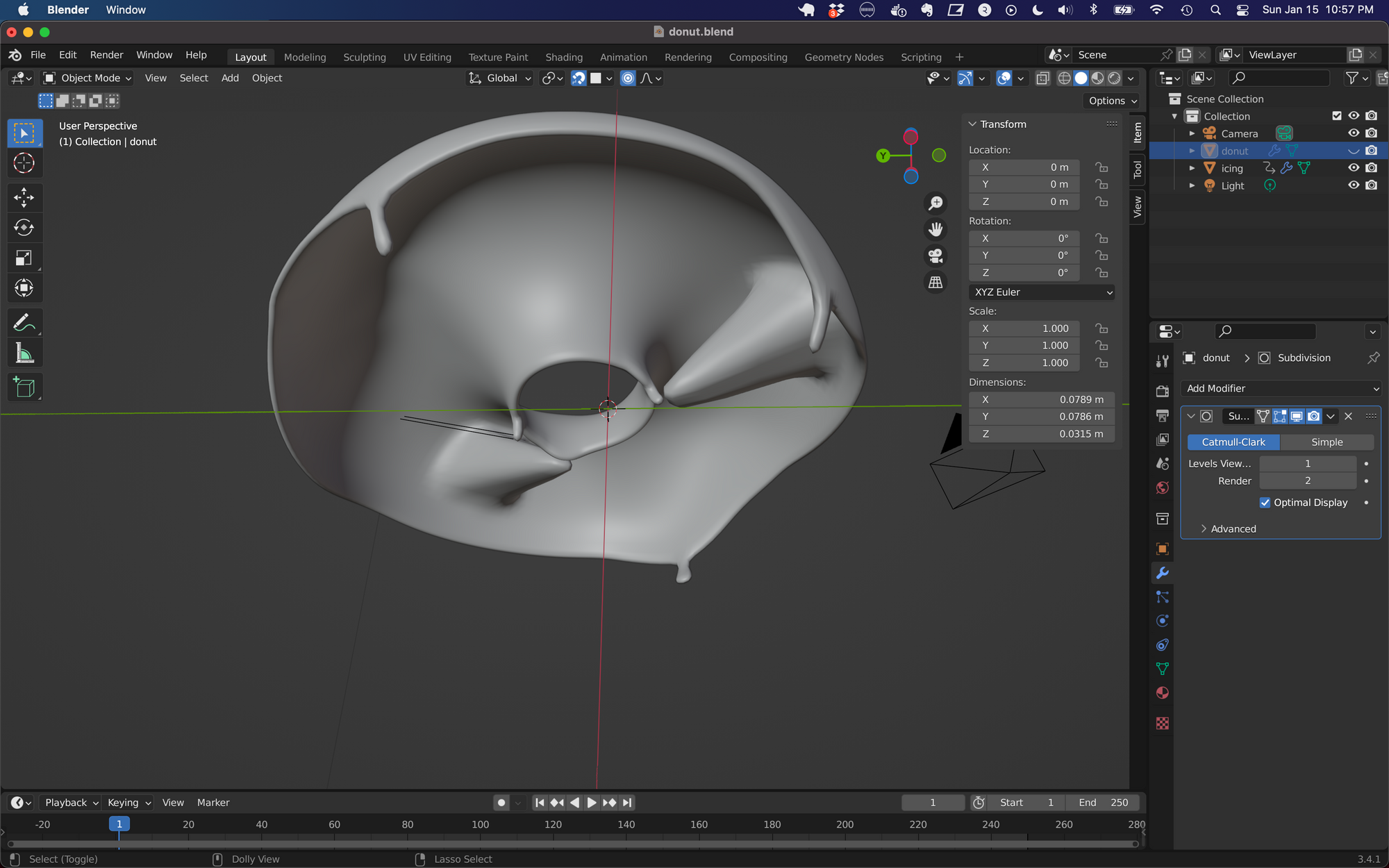Click the Options button in viewport

click(1112, 101)
